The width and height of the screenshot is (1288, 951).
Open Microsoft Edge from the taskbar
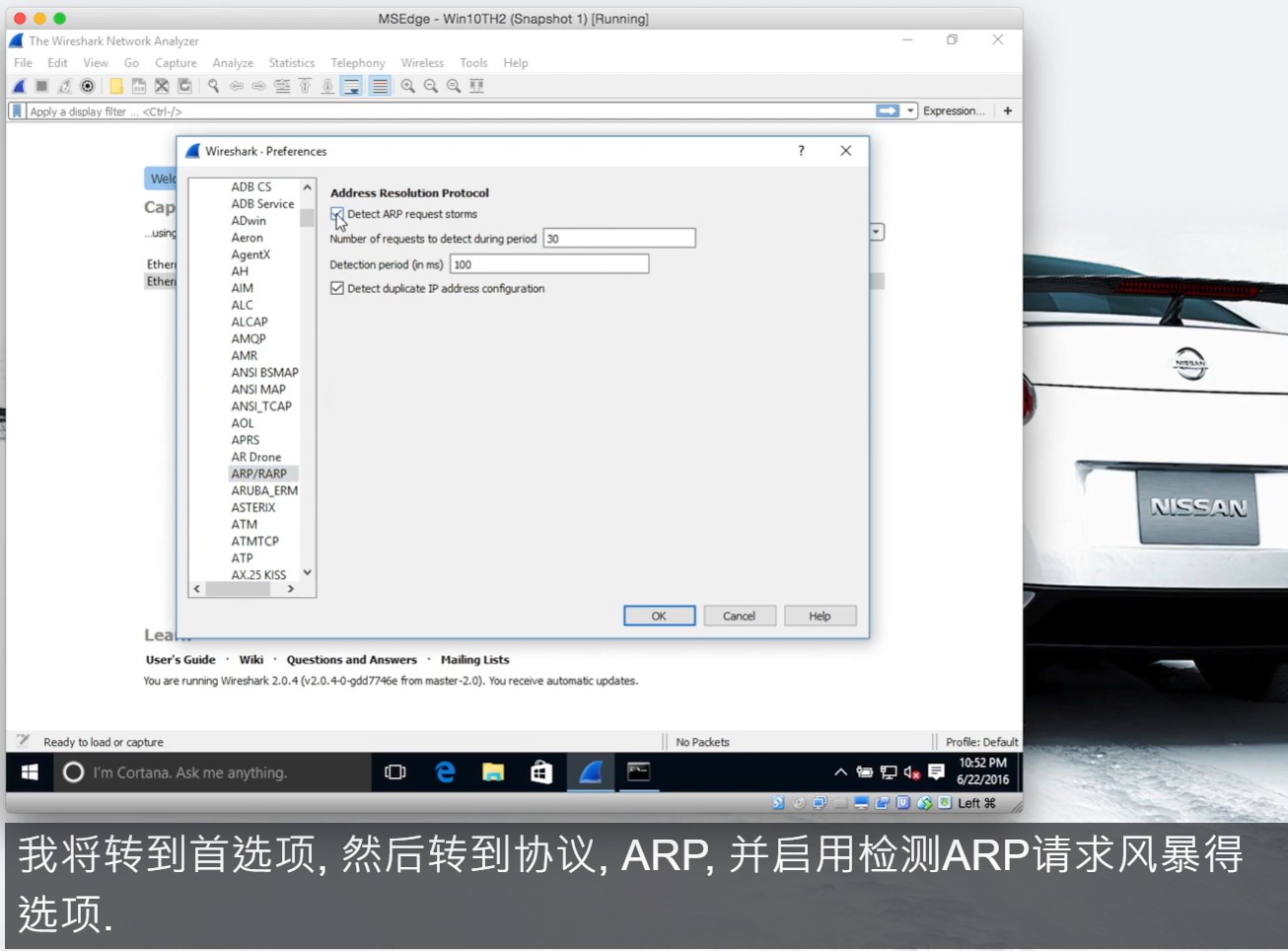445,772
